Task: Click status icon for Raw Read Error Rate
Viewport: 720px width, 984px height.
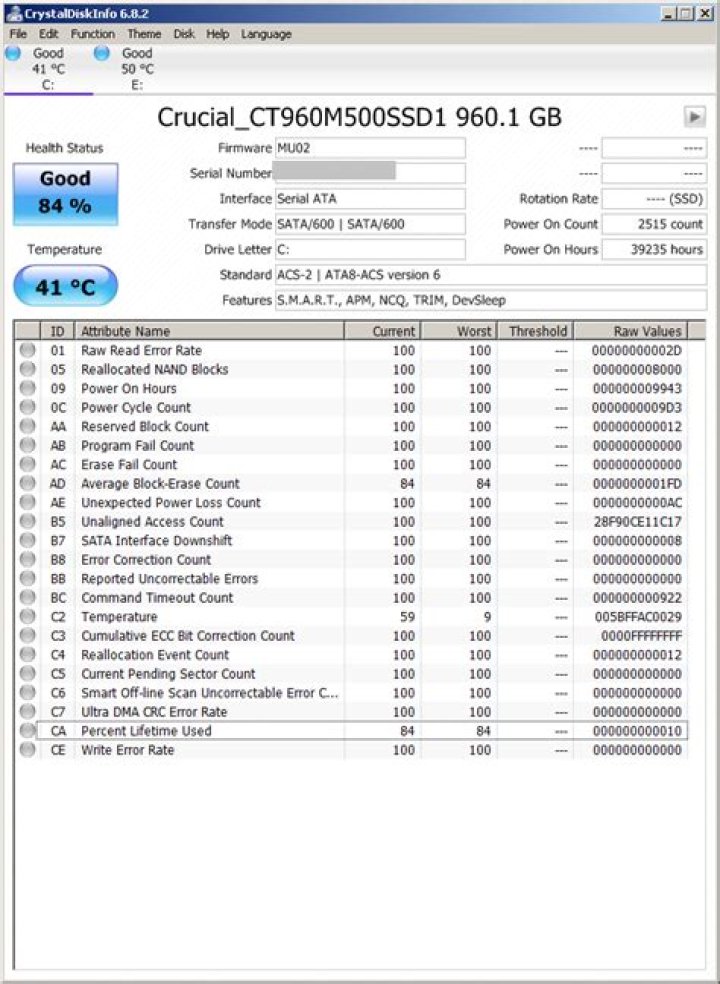Action: [x=27, y=351]
